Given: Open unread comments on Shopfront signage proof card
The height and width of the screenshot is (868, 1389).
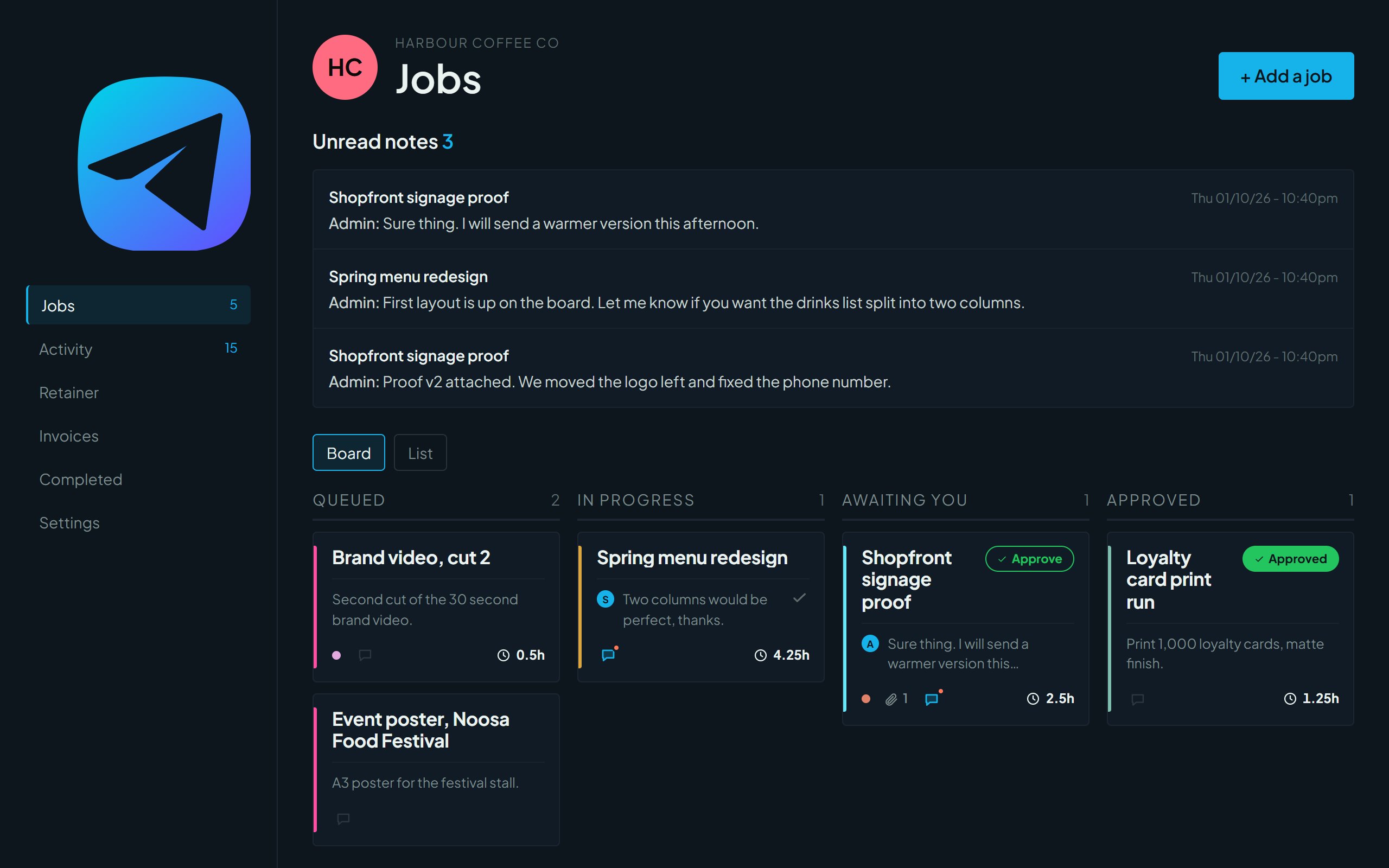Looking at the screenshot, I should coord(933,698).
